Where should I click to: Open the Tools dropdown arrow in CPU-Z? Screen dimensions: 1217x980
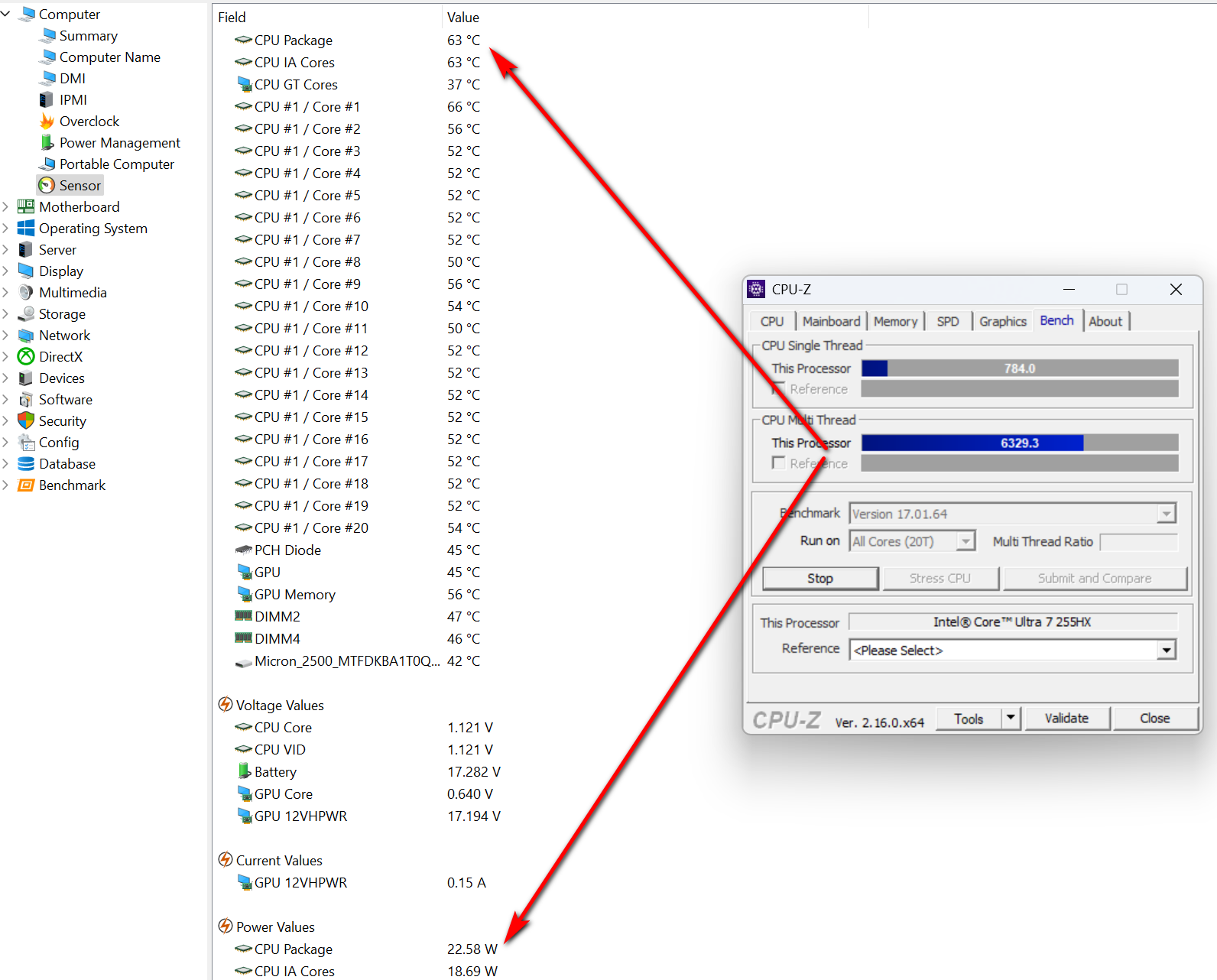tap(1011, 718)
